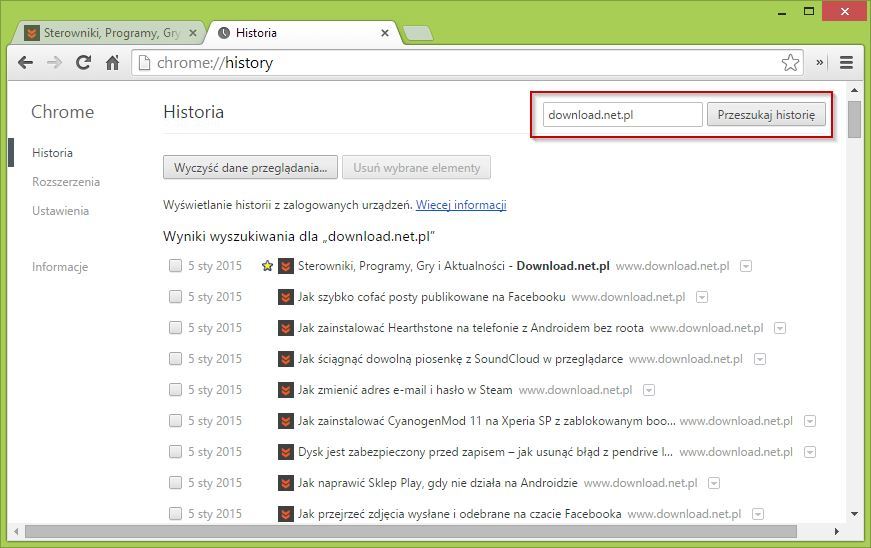This screenshot has height=548, width=871.
Task: Open Ustawienia in the sidebar
Action: point(61,210)
